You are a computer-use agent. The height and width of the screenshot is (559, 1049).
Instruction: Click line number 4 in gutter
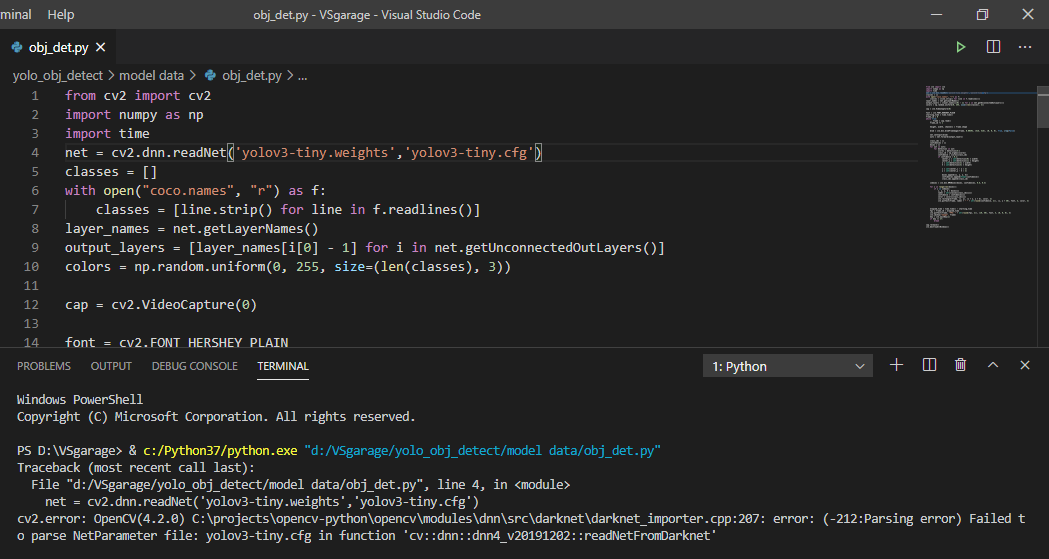(35, 152)
